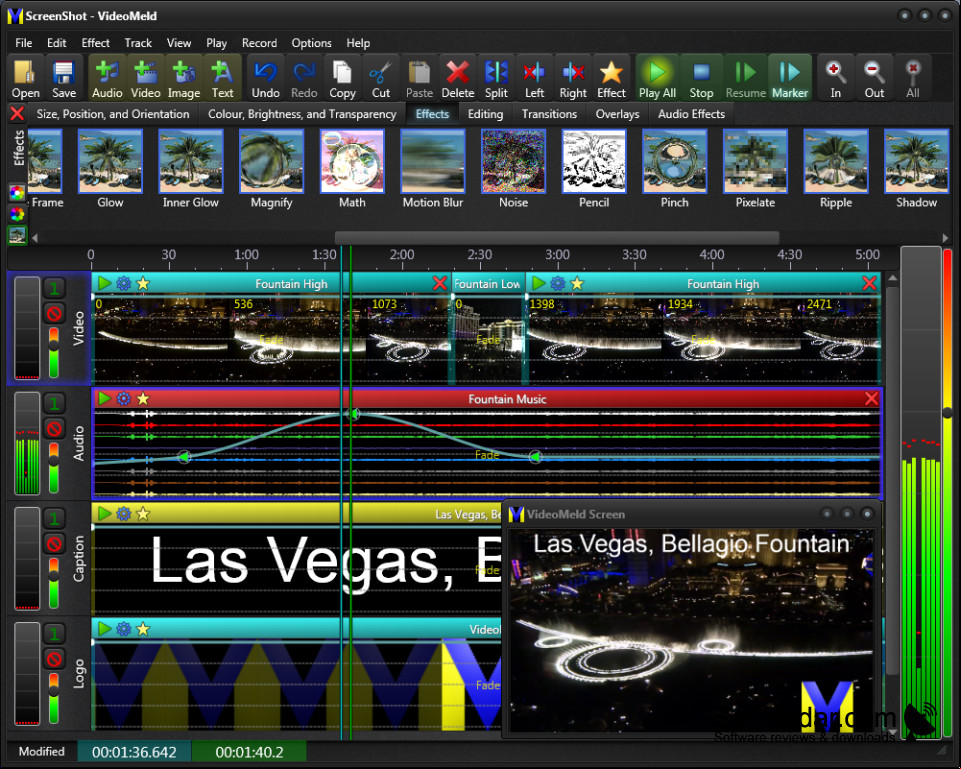The height and width of the screenshot is (769, 961).
Task: Start playback with Play All
Action: (657, 78)
